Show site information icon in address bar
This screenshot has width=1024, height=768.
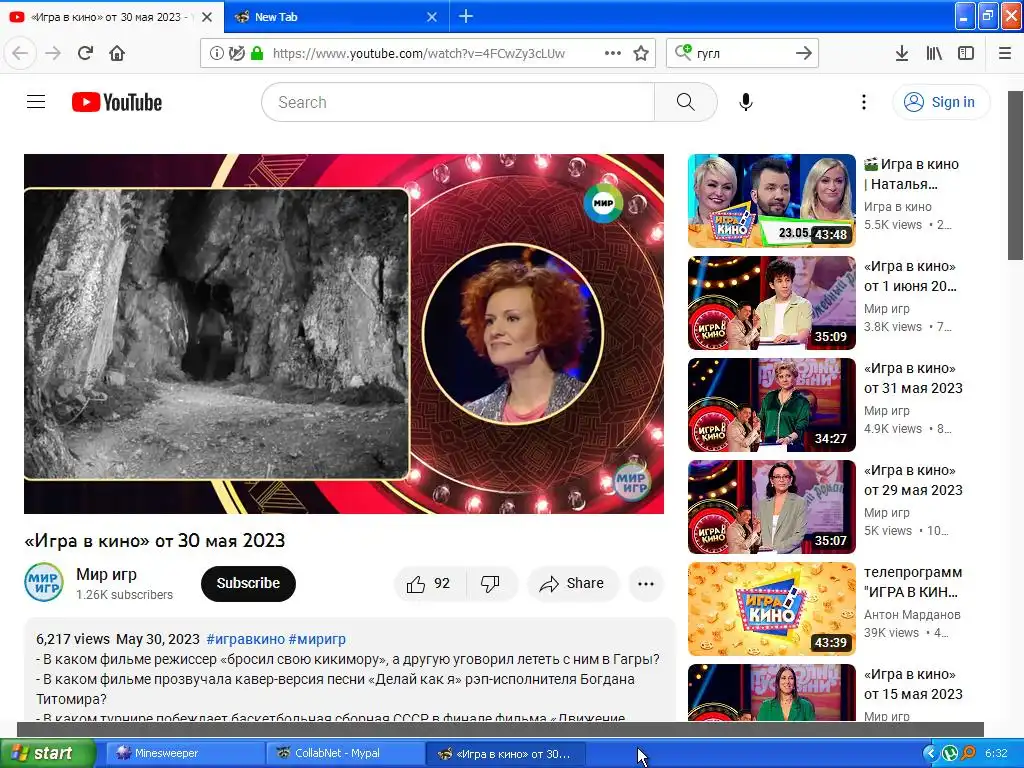[216, 54]
